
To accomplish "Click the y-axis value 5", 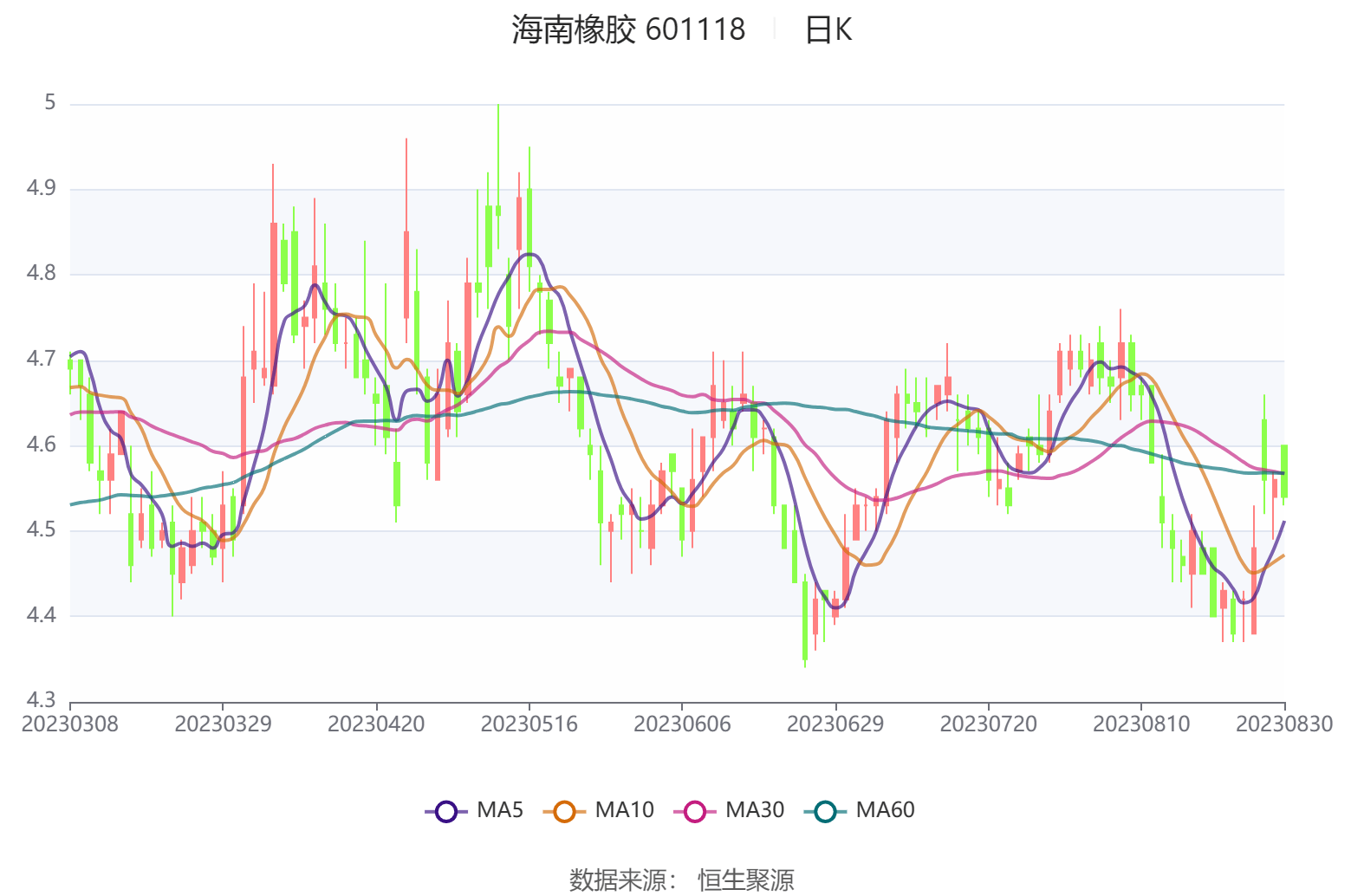I will [50, 103].
